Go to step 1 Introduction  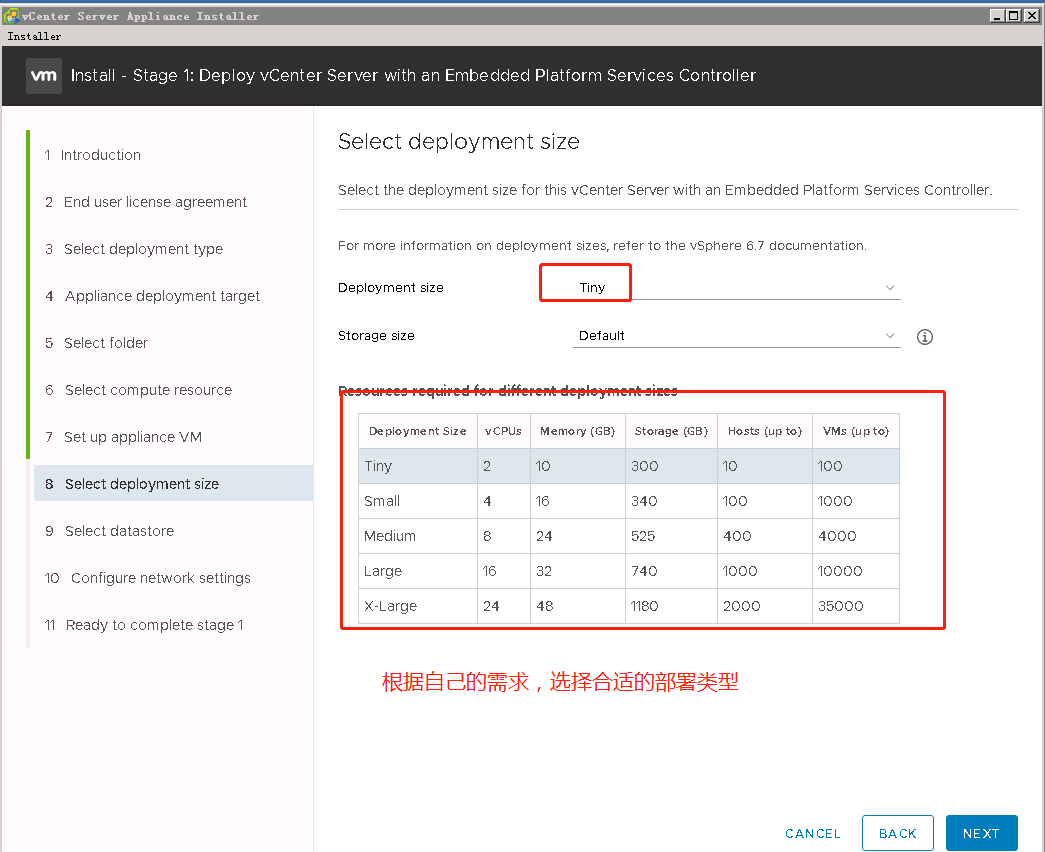[x=93, y=155]
